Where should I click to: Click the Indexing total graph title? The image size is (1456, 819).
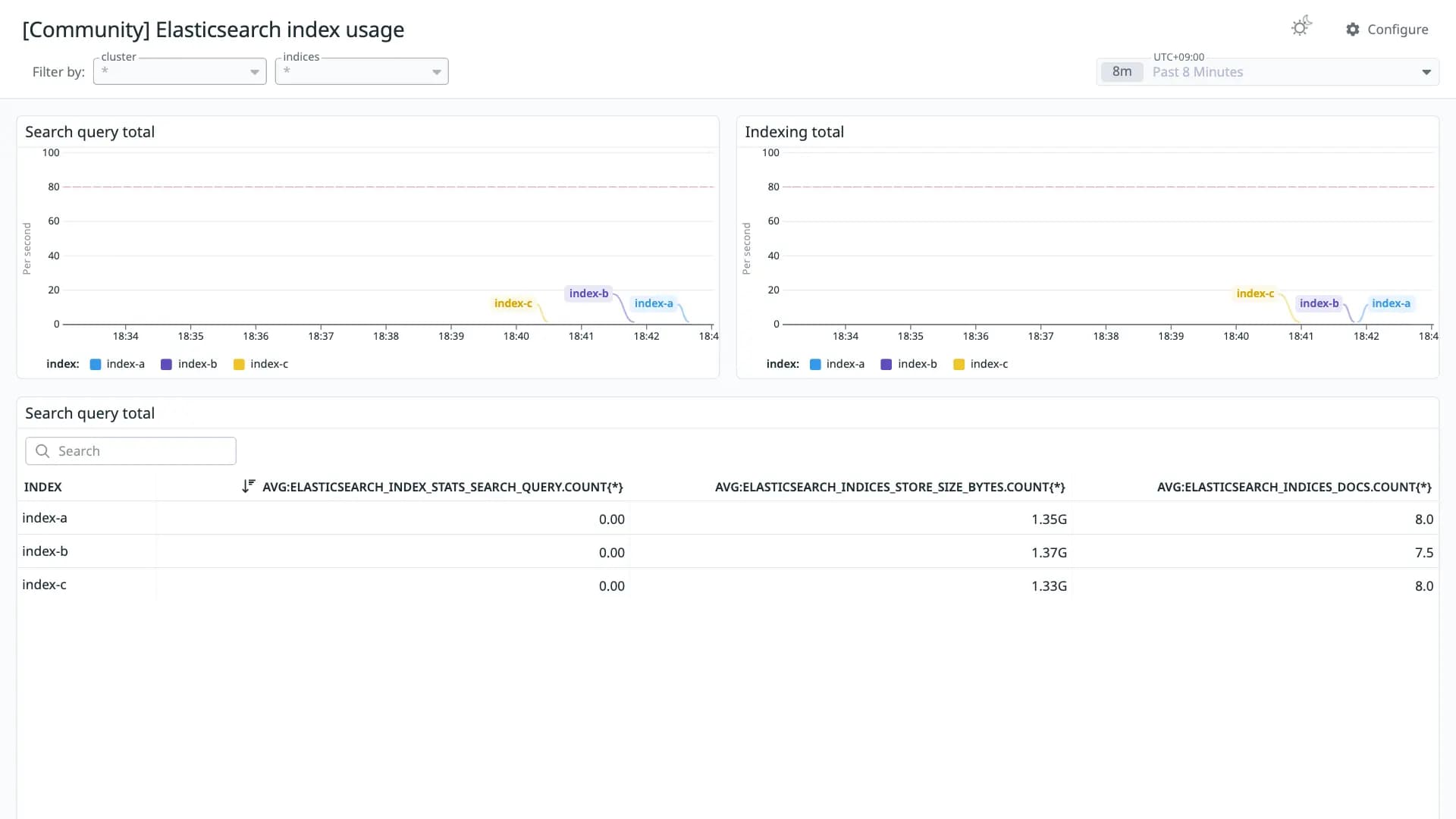(x=794, y=132)
